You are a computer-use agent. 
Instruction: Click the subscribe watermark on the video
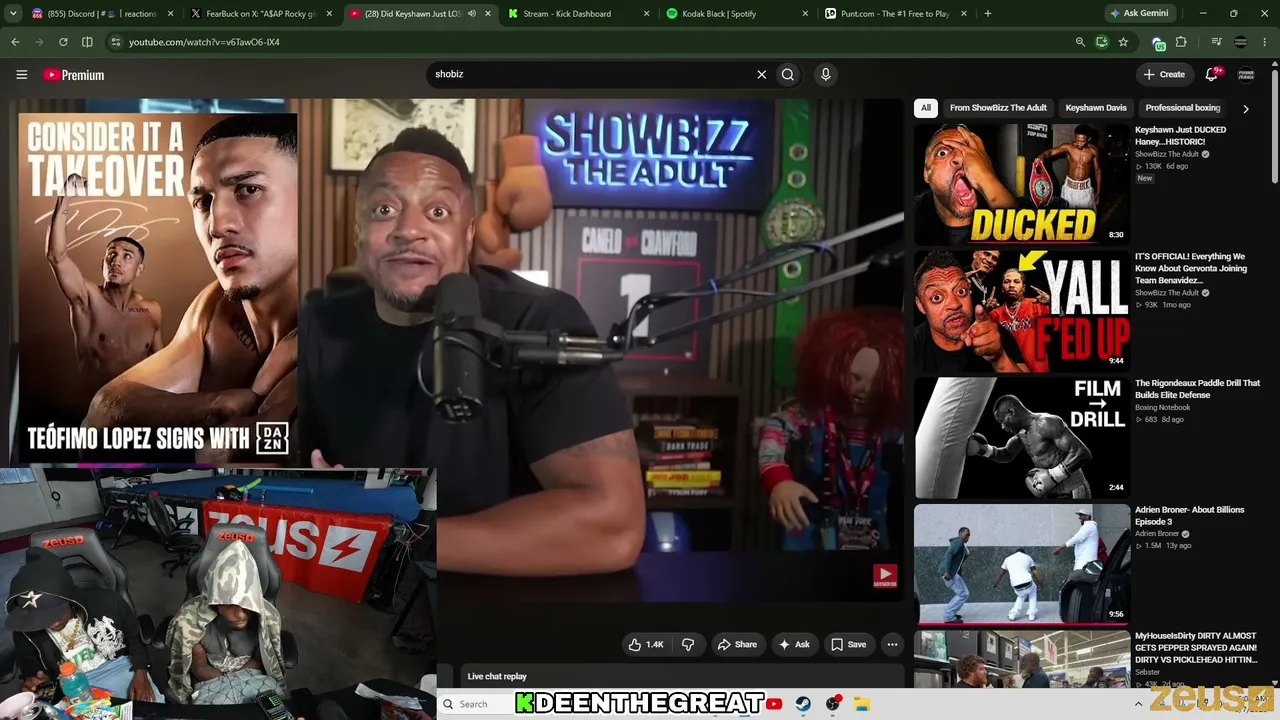point(885,576)
